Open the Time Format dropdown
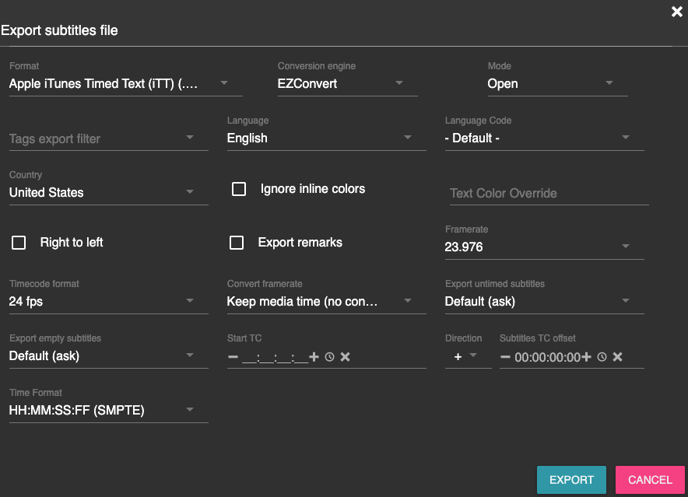 [x=108, y=411]
